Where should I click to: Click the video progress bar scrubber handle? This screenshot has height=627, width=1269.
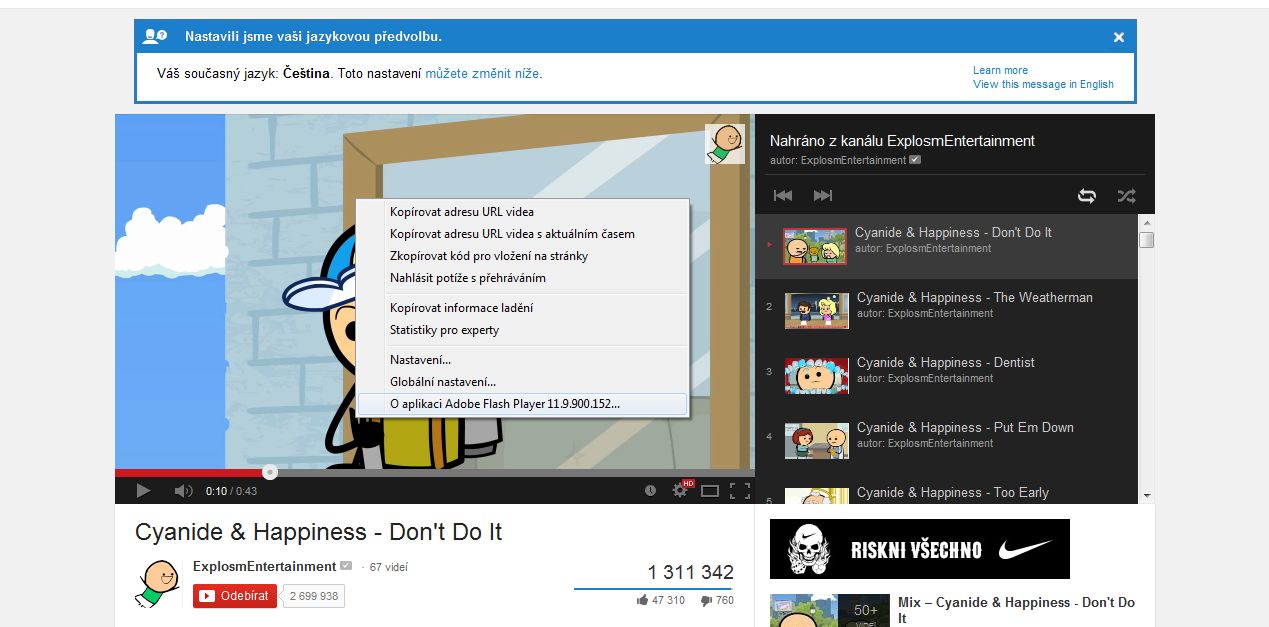point(270,472)
